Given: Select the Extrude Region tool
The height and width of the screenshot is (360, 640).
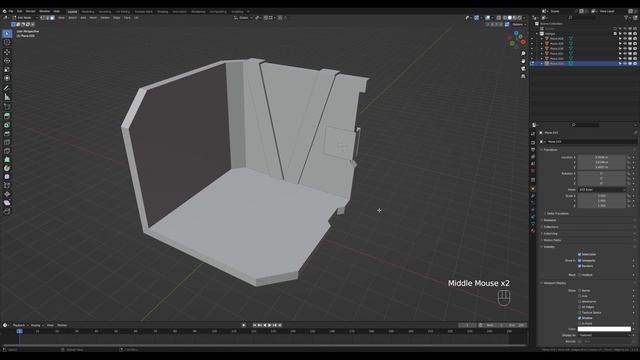Looking at the screenshot, I should [7, 116].
